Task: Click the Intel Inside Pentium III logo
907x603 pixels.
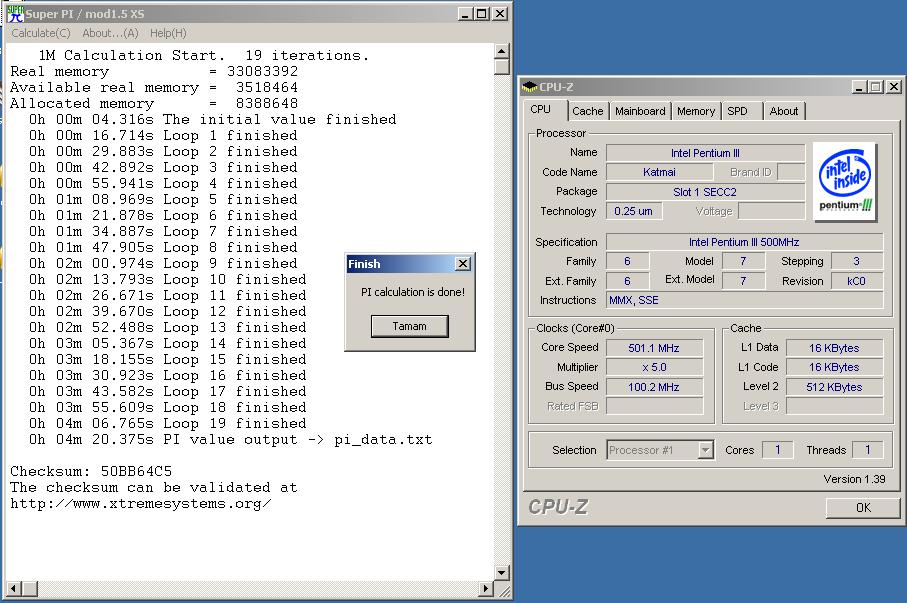Action: pyautogui.click(x=845, y=182)
